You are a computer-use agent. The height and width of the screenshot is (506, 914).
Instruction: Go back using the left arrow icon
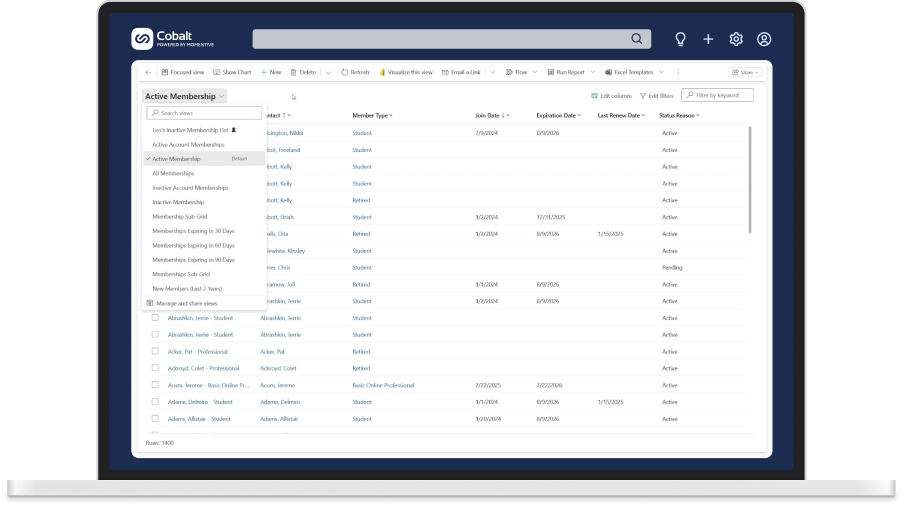[149, 72]
